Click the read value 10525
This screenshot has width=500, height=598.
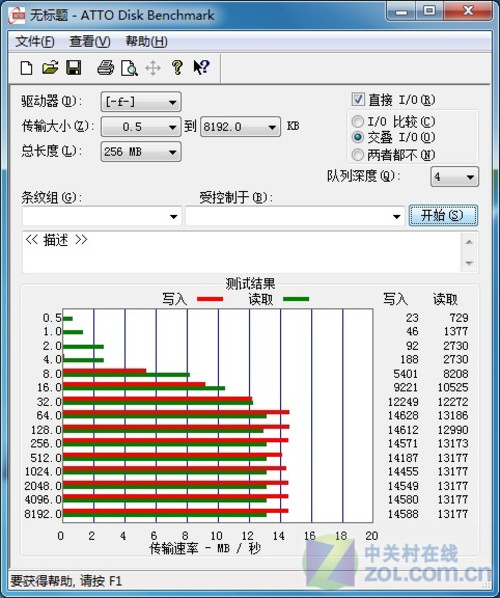(x=453, y=387)
